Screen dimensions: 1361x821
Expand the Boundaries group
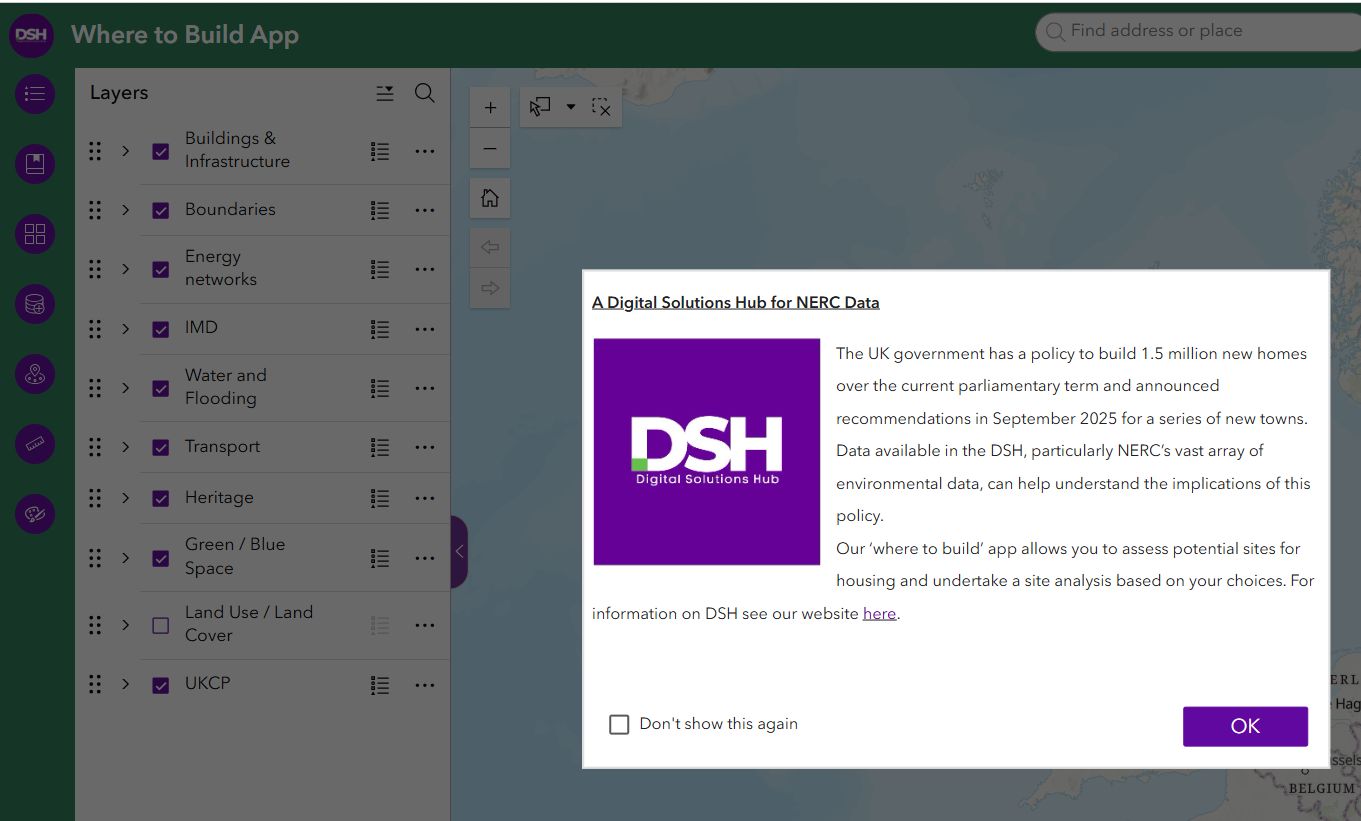click(125, 210)
